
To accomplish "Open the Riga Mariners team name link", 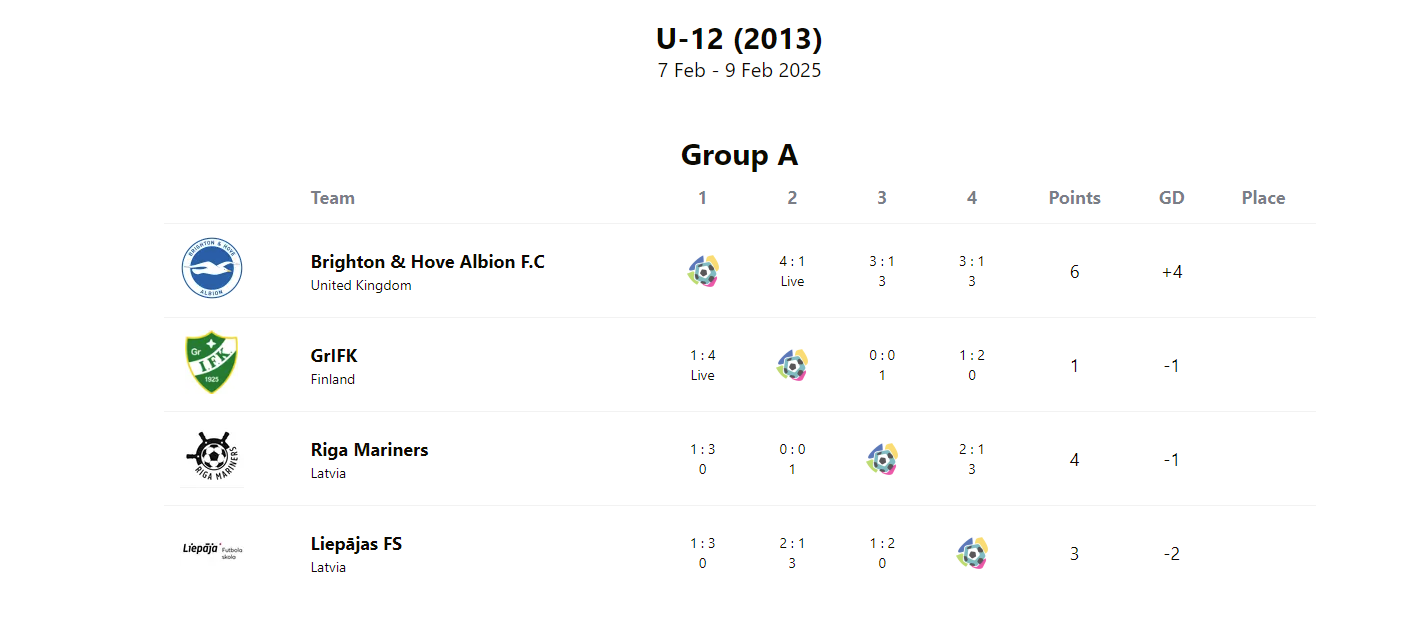I will pos(370,449).
